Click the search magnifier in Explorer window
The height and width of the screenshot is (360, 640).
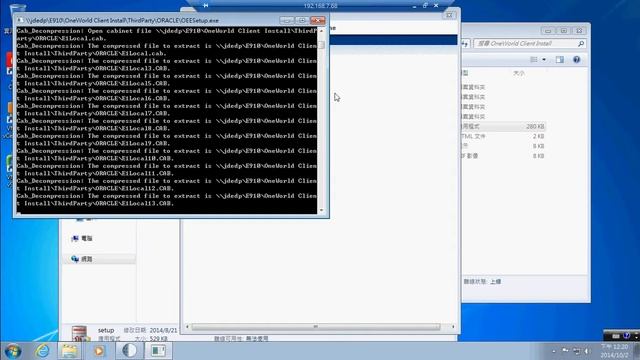(580, 43)
